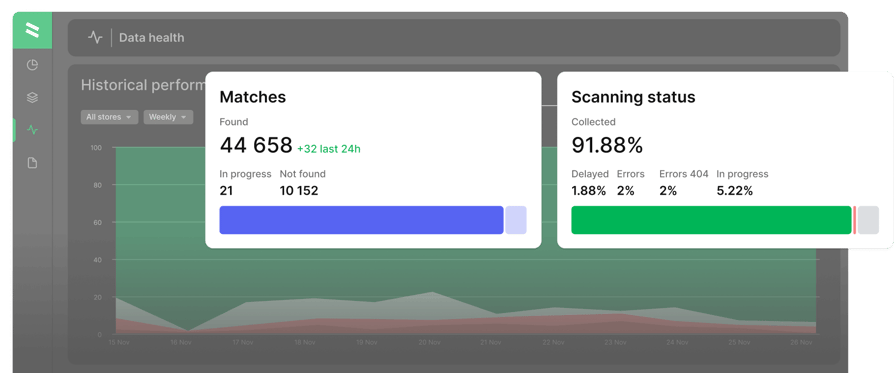Click the Not found label in Matches
The image size is (896, 373).
(x=302, y=174)
